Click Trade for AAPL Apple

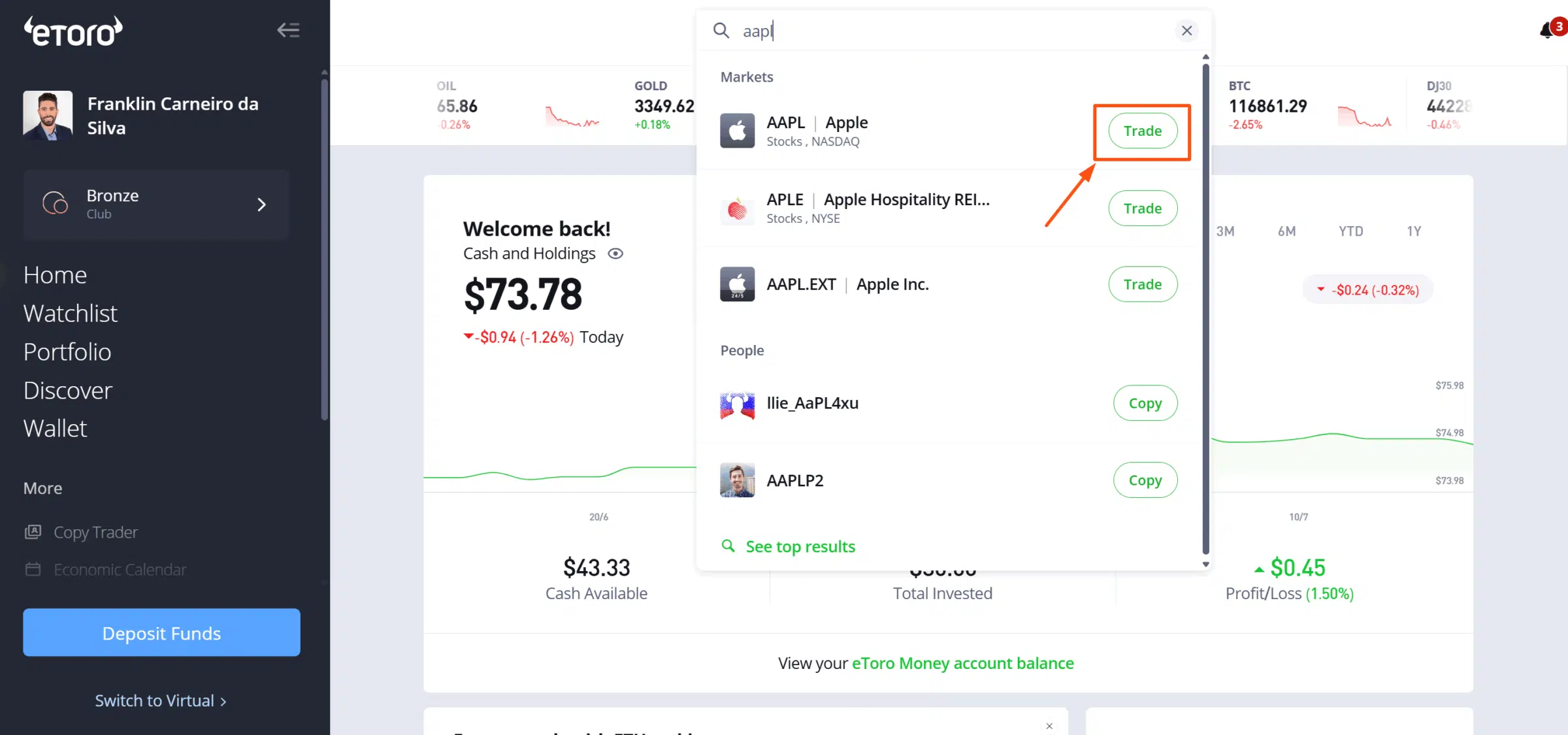(x=1143, y=131)
